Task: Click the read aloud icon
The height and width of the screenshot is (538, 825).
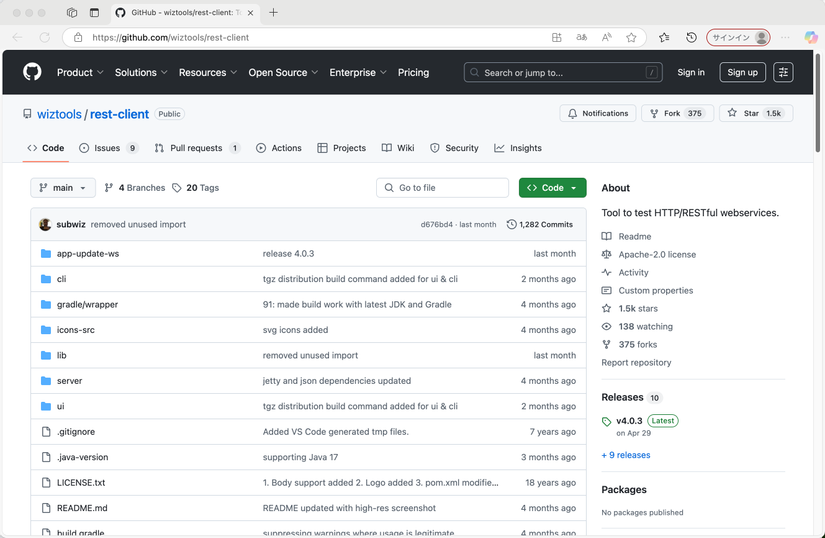Action: coord(607,37)
